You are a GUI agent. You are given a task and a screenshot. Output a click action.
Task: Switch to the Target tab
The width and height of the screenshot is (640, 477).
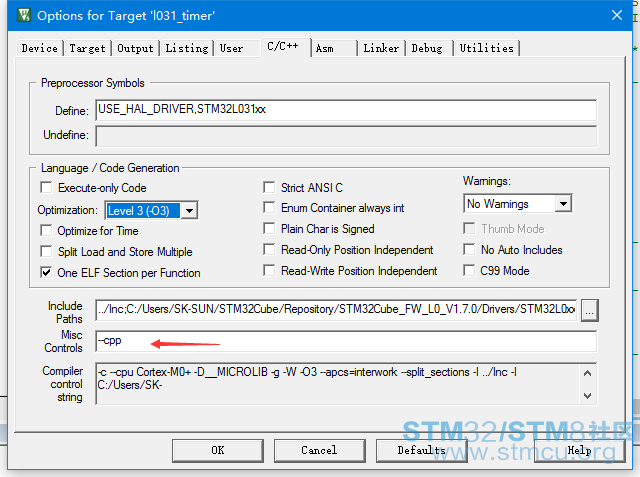click(87, 48)
